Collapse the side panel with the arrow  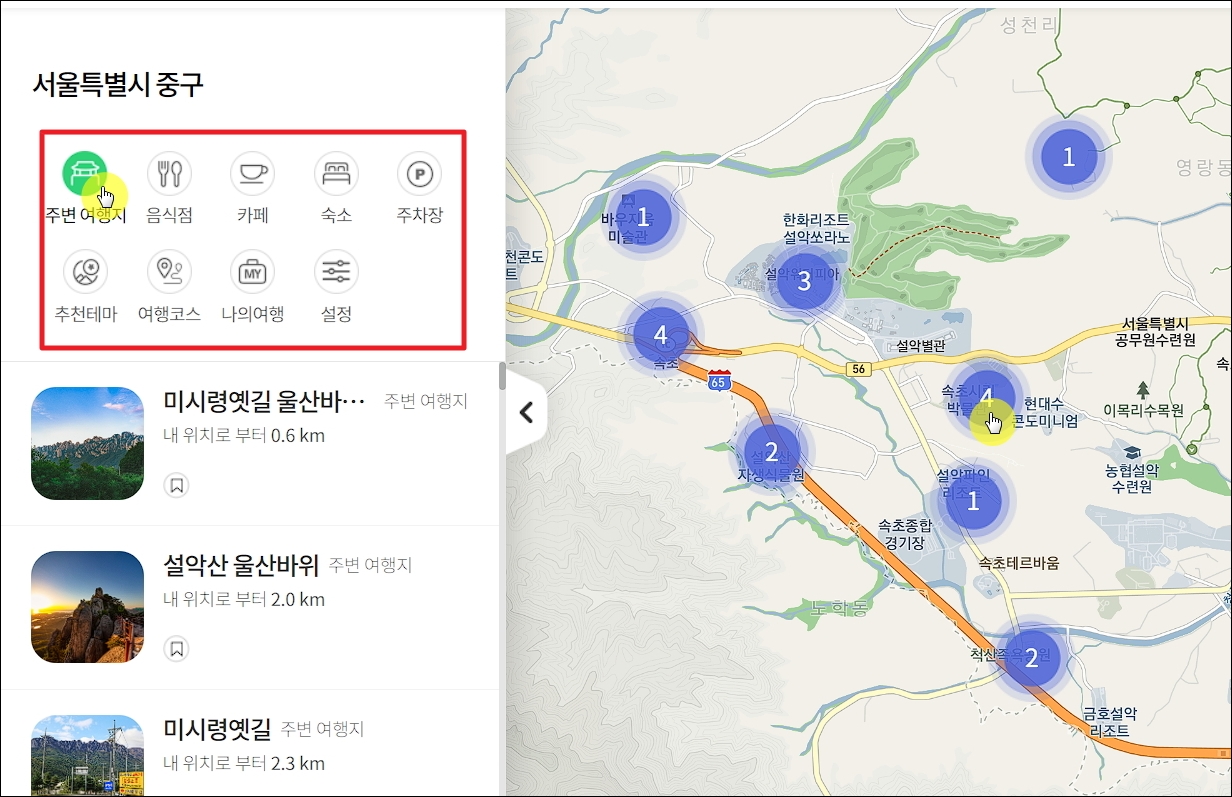pyautogui.click(x=526, y=412)
